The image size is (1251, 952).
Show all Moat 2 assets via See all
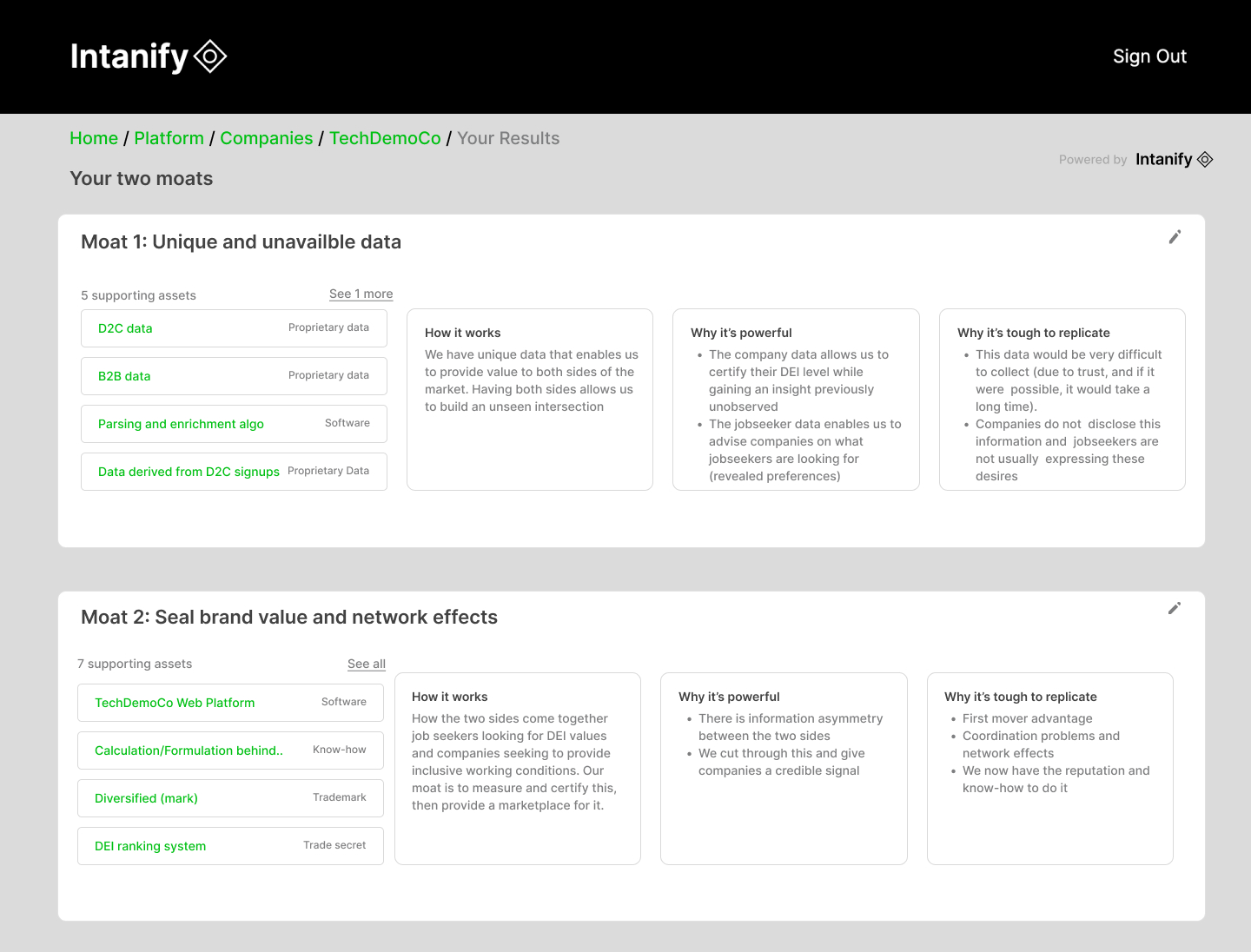[367, 664]
